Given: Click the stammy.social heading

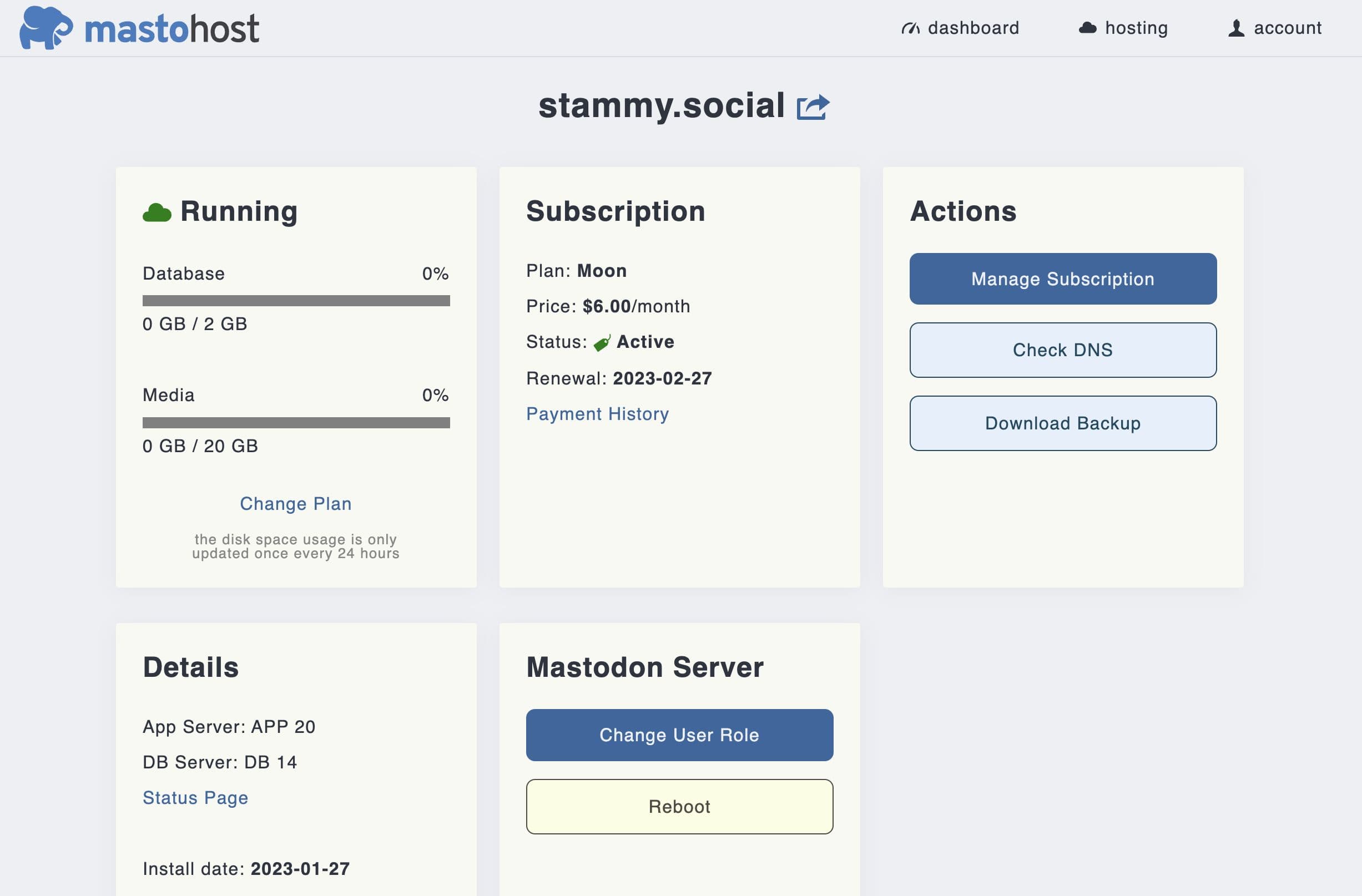Looking at the screenshot, I should point(662,106).
